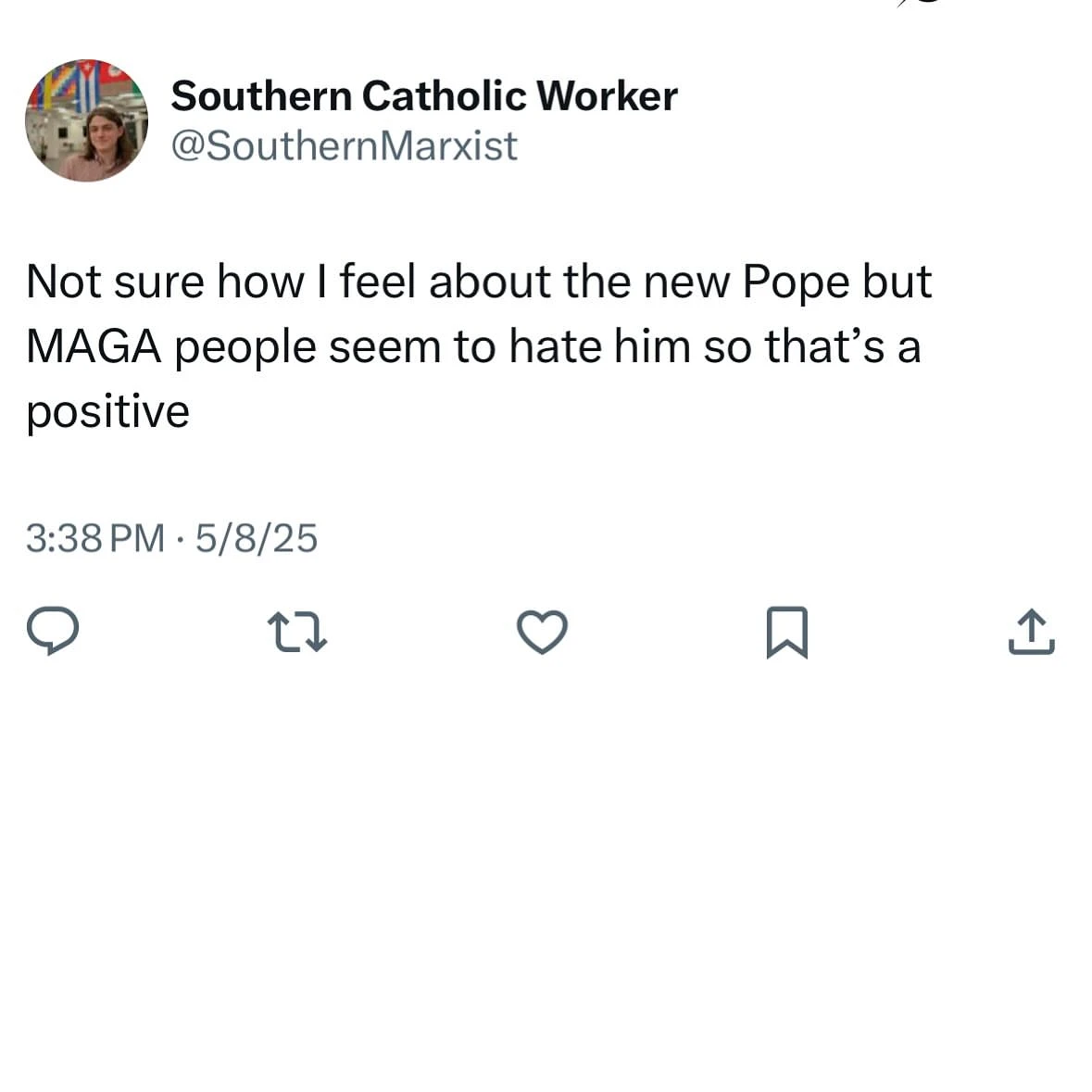
Task: Tap the flags in the avatar background
Action: (x=79, y=85)
